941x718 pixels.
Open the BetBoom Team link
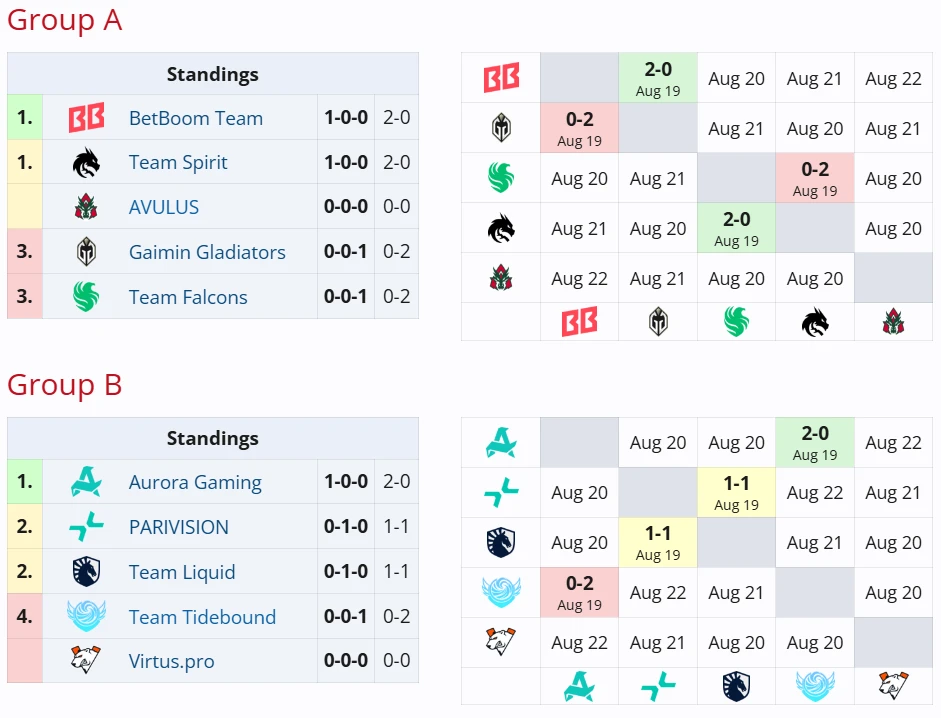[x=196, y=118]
